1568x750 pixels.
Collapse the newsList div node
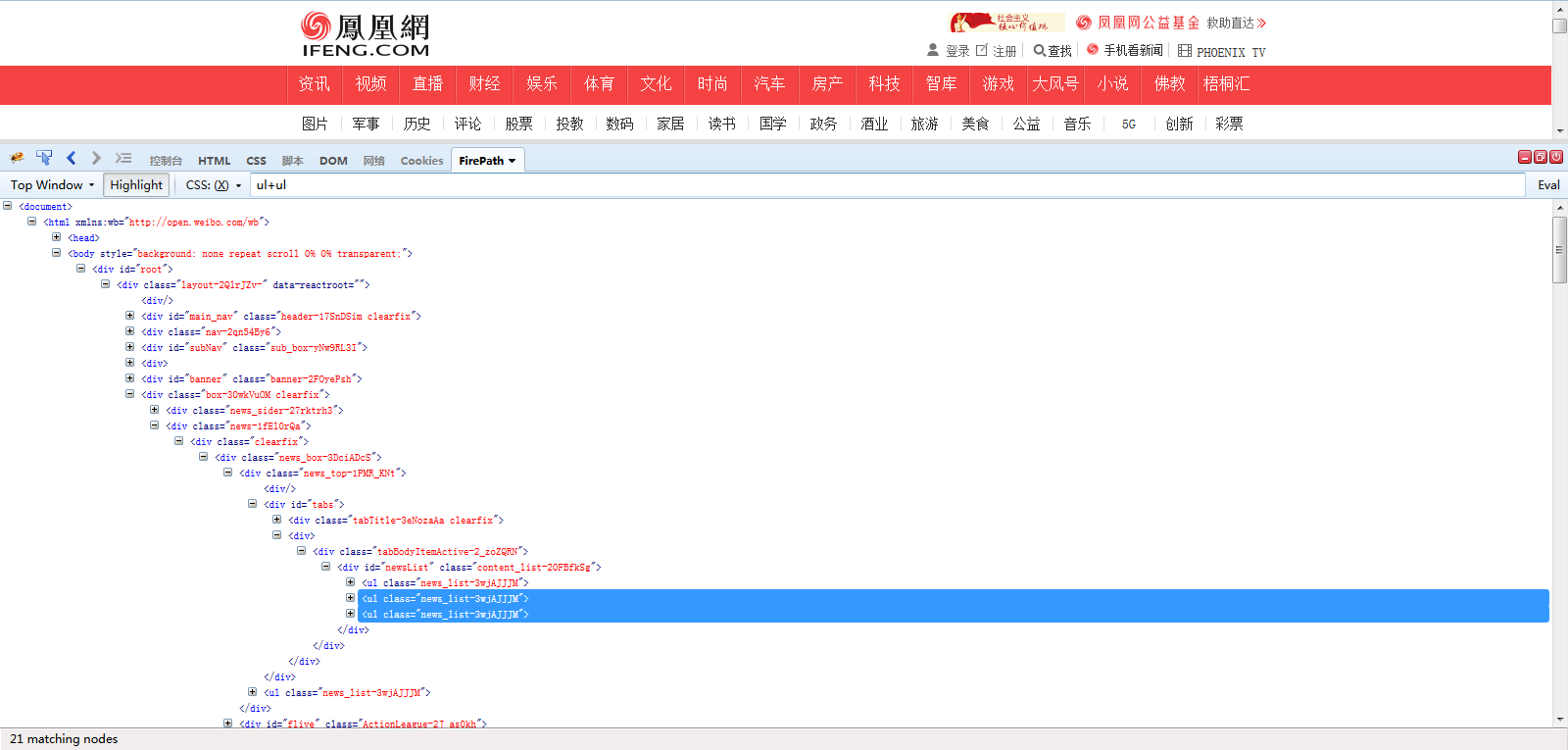325,567
